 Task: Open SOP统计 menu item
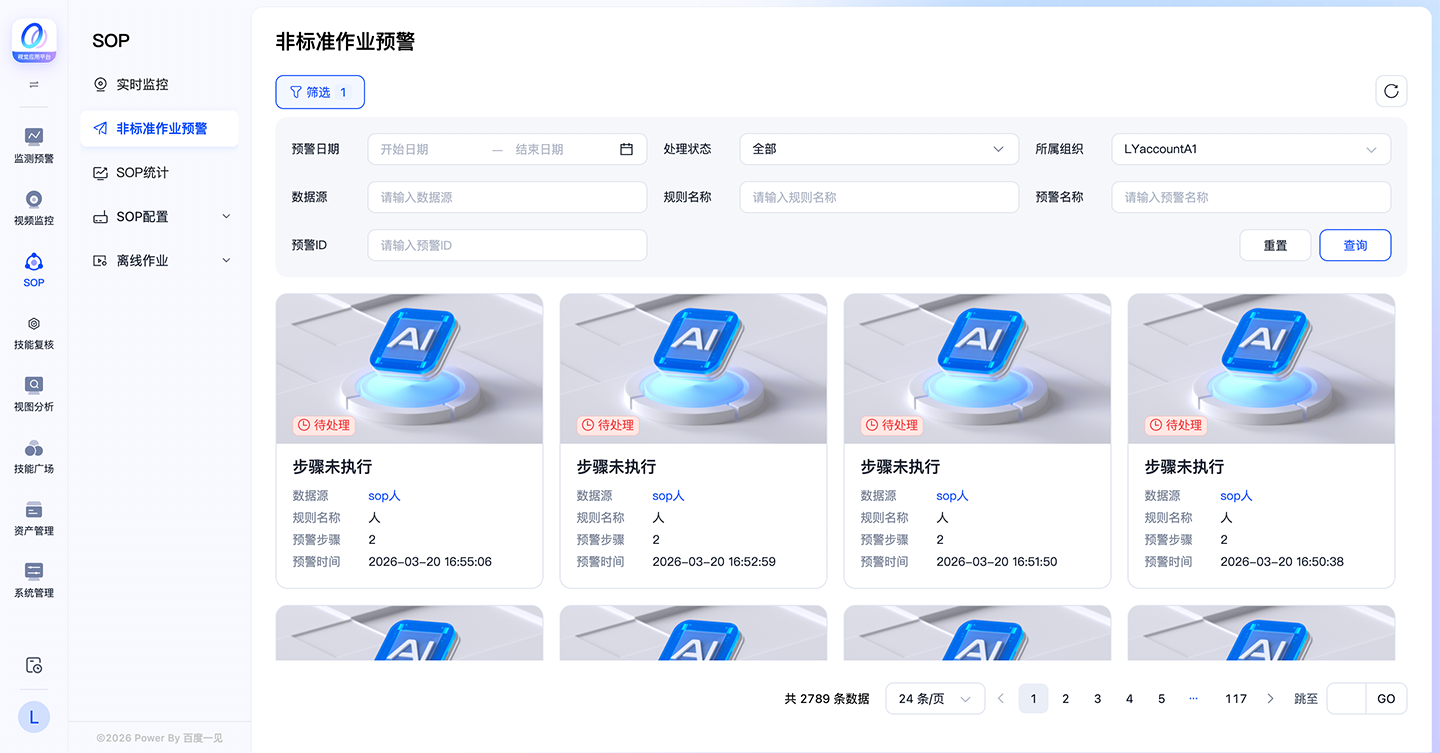[x=159, y=173]
